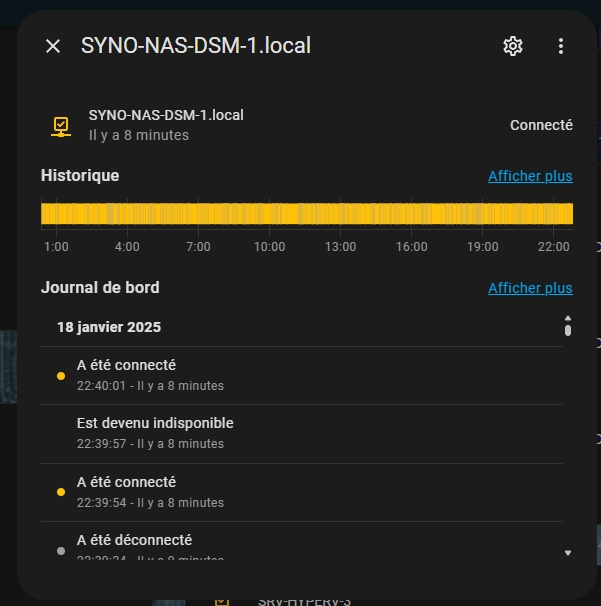This screenshot has width=601, height=606.
Task: Click grey dot beside 'A été déconnecté'
Action: click(x=61, y=550)
